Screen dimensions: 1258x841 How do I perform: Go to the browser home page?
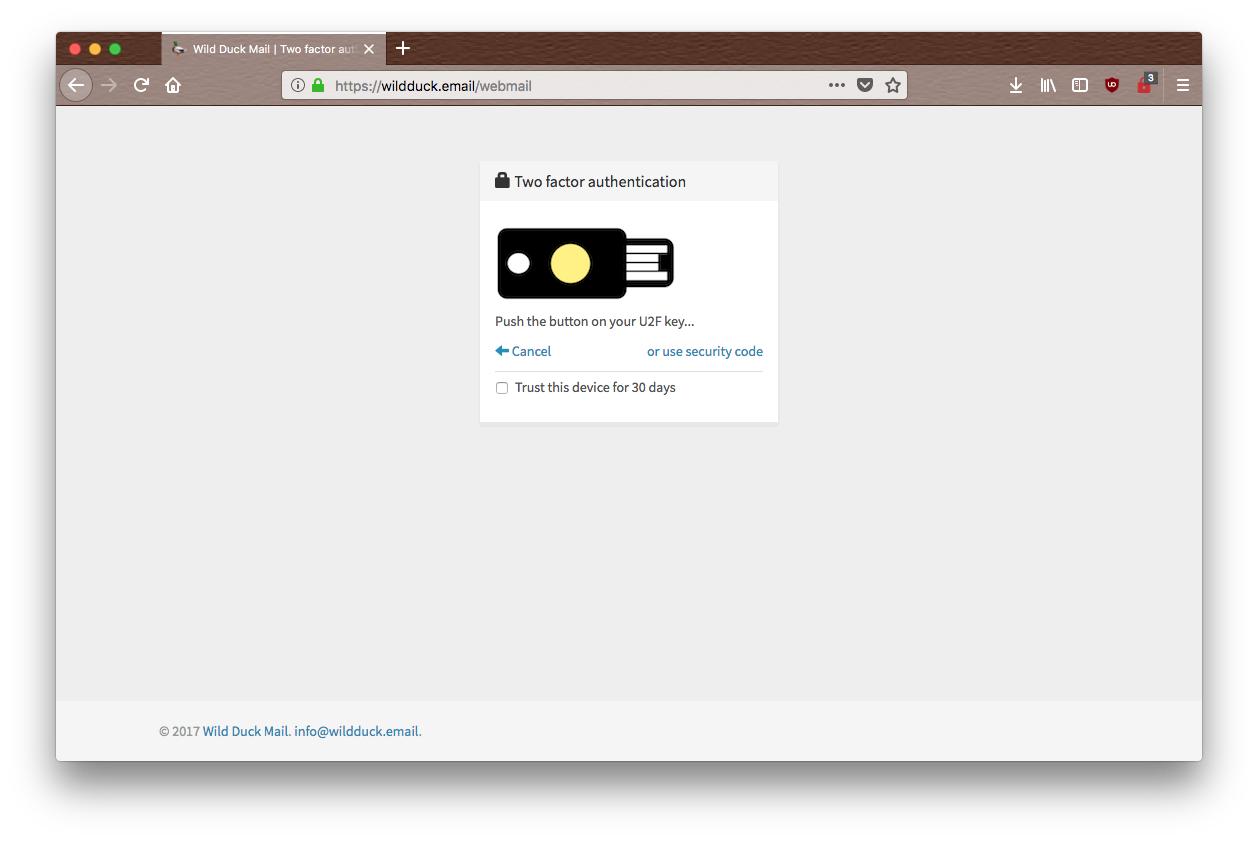pyautogui.click(x=173, y=85)
